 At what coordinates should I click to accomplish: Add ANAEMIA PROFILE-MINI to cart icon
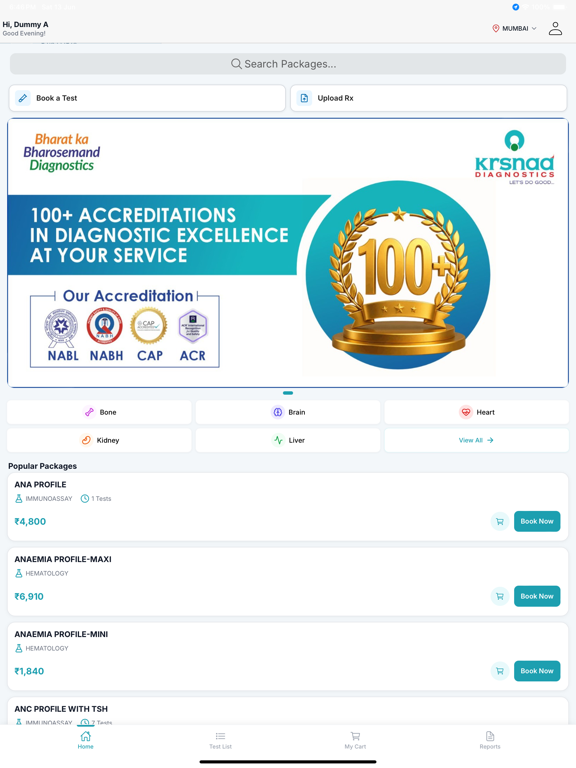500,671
